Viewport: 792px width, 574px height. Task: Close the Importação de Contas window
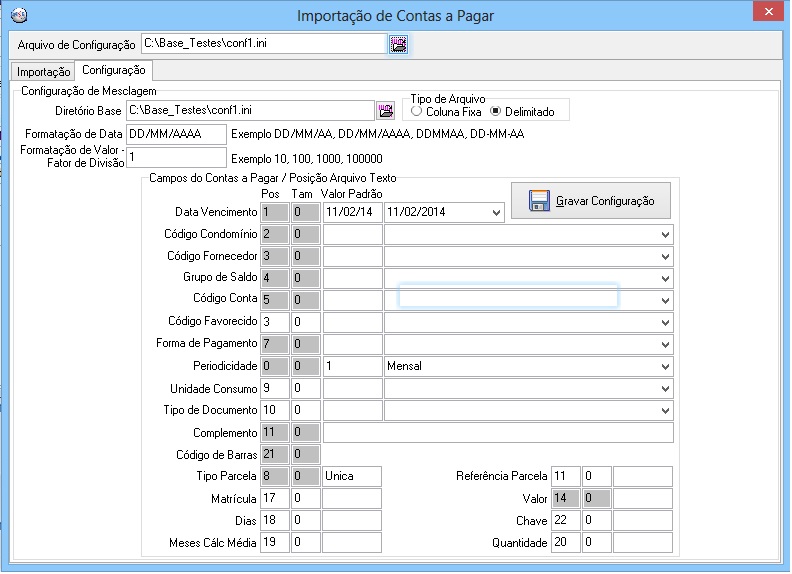(766, 13)
